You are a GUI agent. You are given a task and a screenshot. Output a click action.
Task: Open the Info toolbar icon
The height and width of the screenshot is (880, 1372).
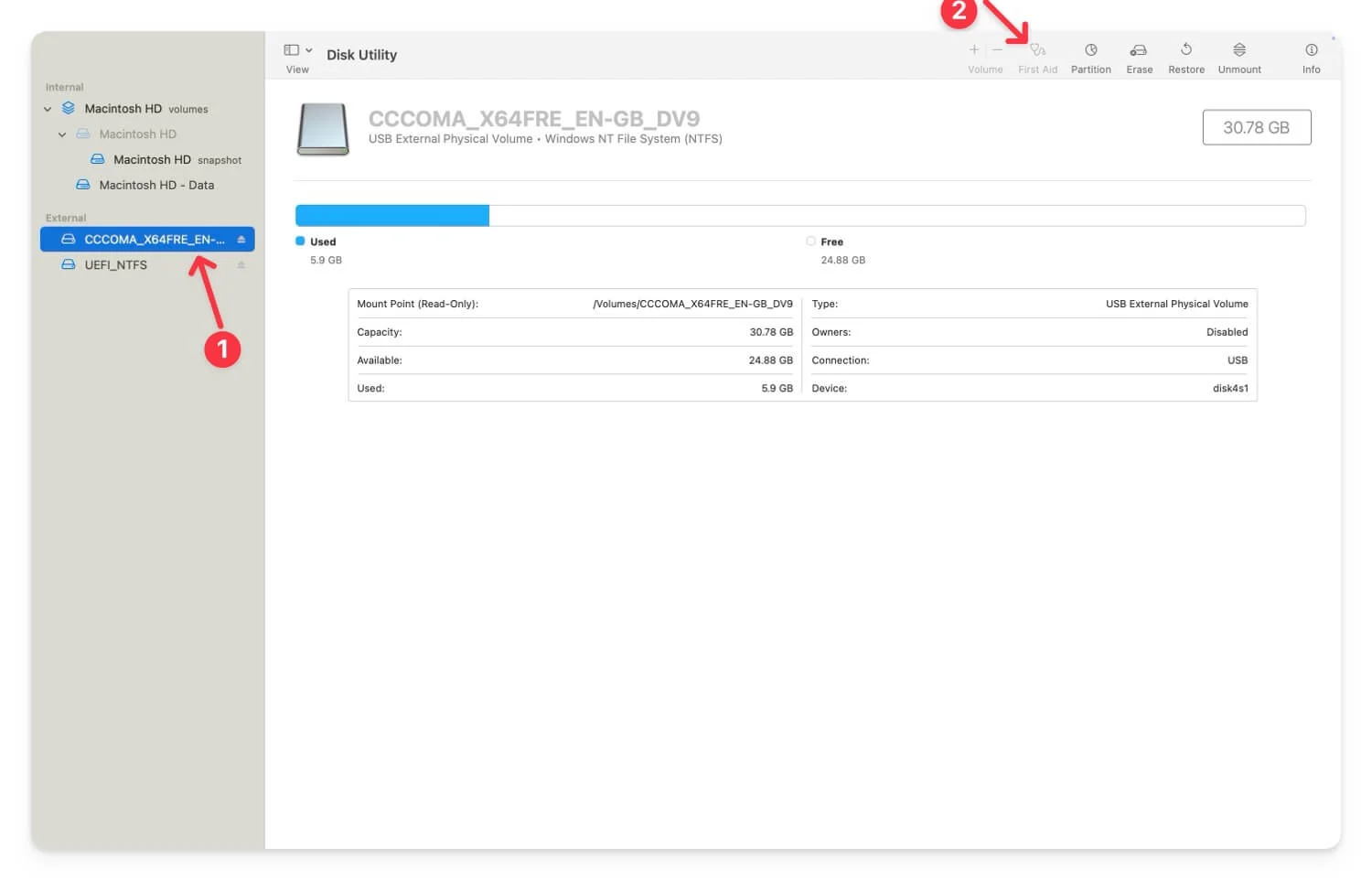click(x=1312, y=49)
